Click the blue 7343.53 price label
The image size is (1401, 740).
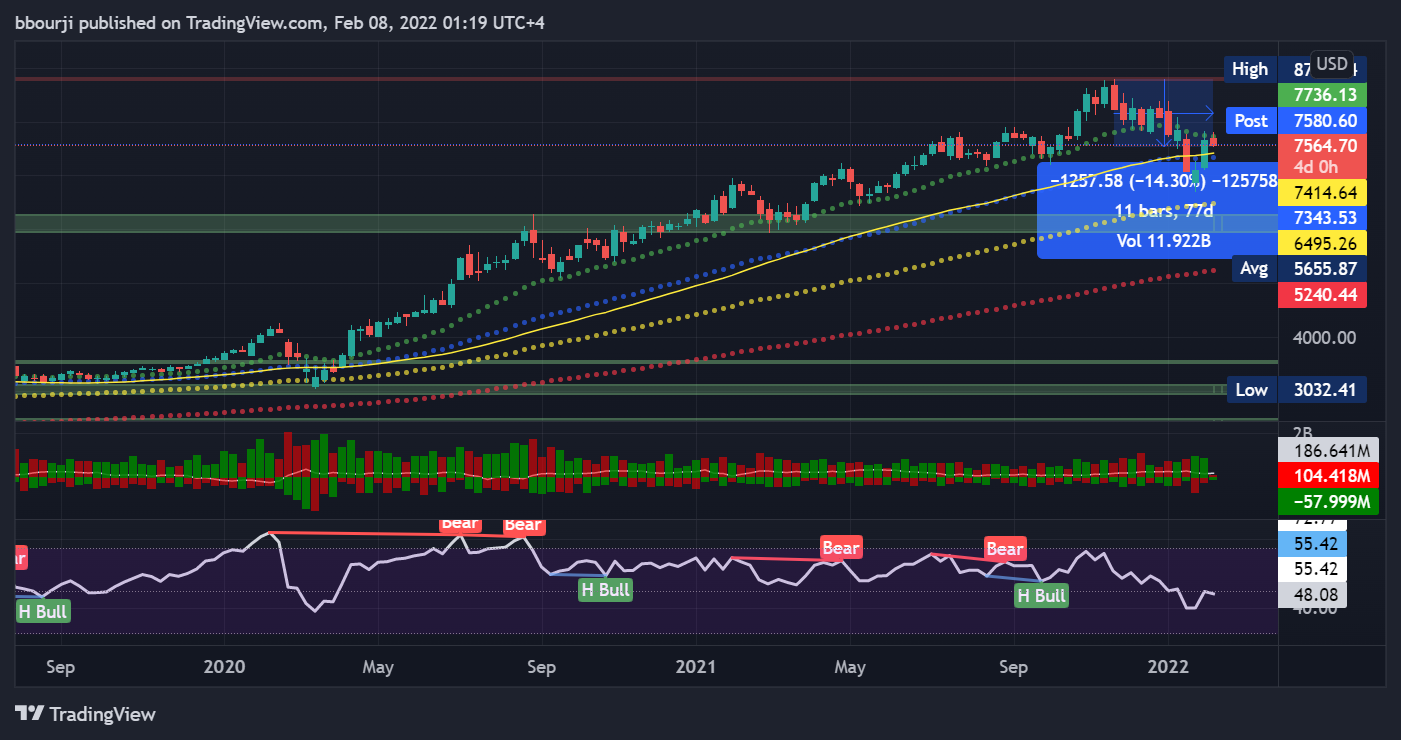pos(1325,217)
